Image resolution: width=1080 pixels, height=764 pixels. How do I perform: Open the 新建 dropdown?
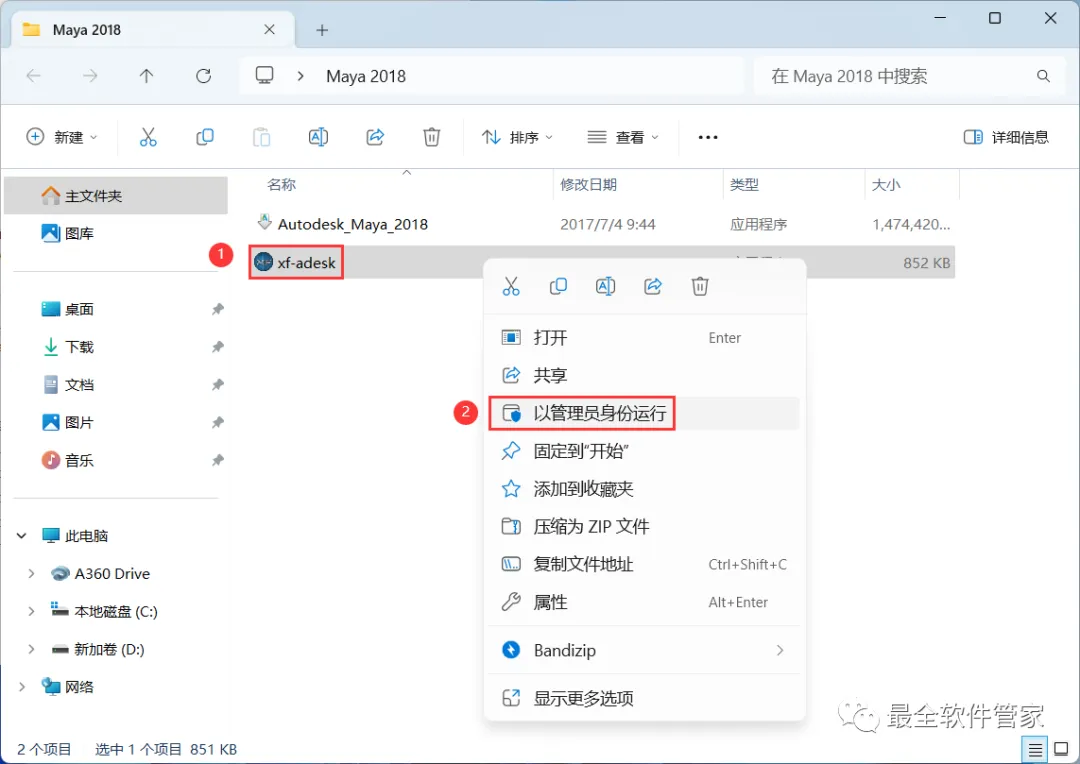click(62, 137)
